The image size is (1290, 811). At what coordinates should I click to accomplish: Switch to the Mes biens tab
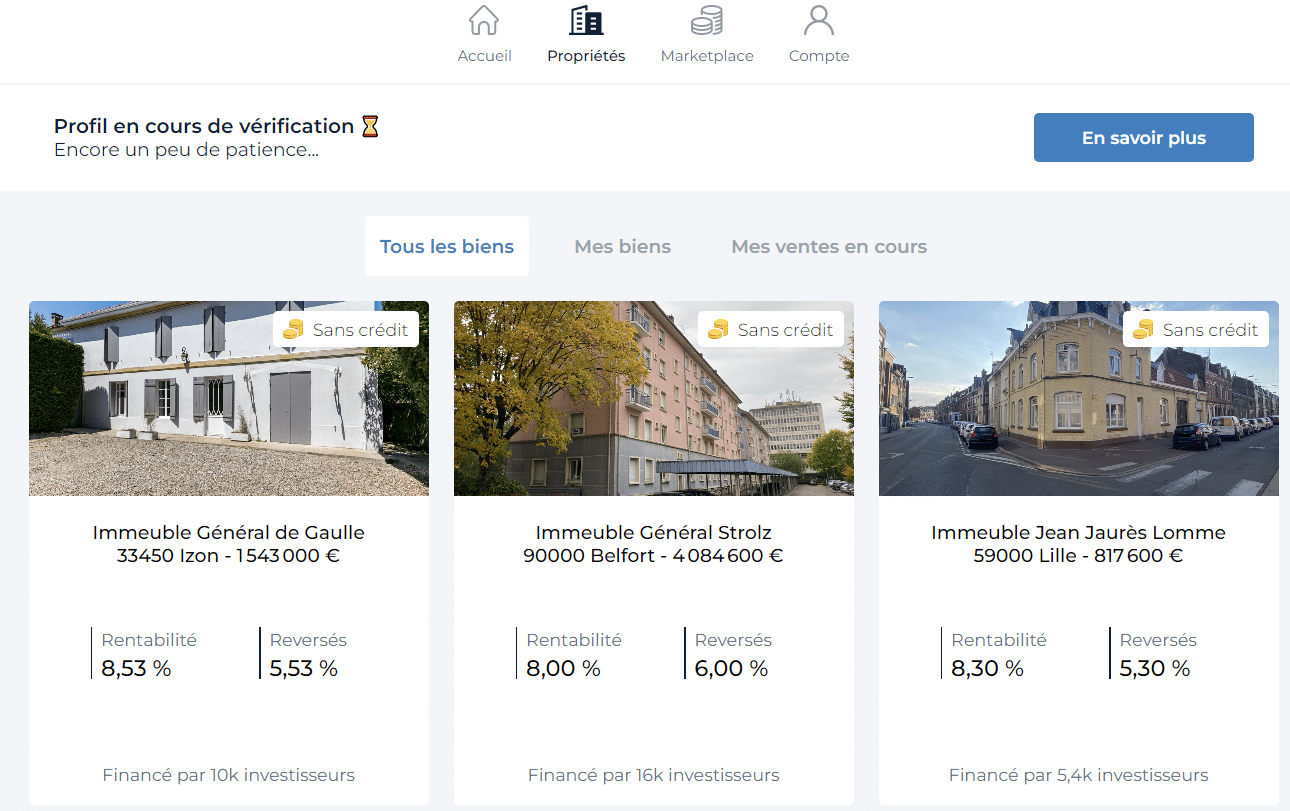click(622, 246)
